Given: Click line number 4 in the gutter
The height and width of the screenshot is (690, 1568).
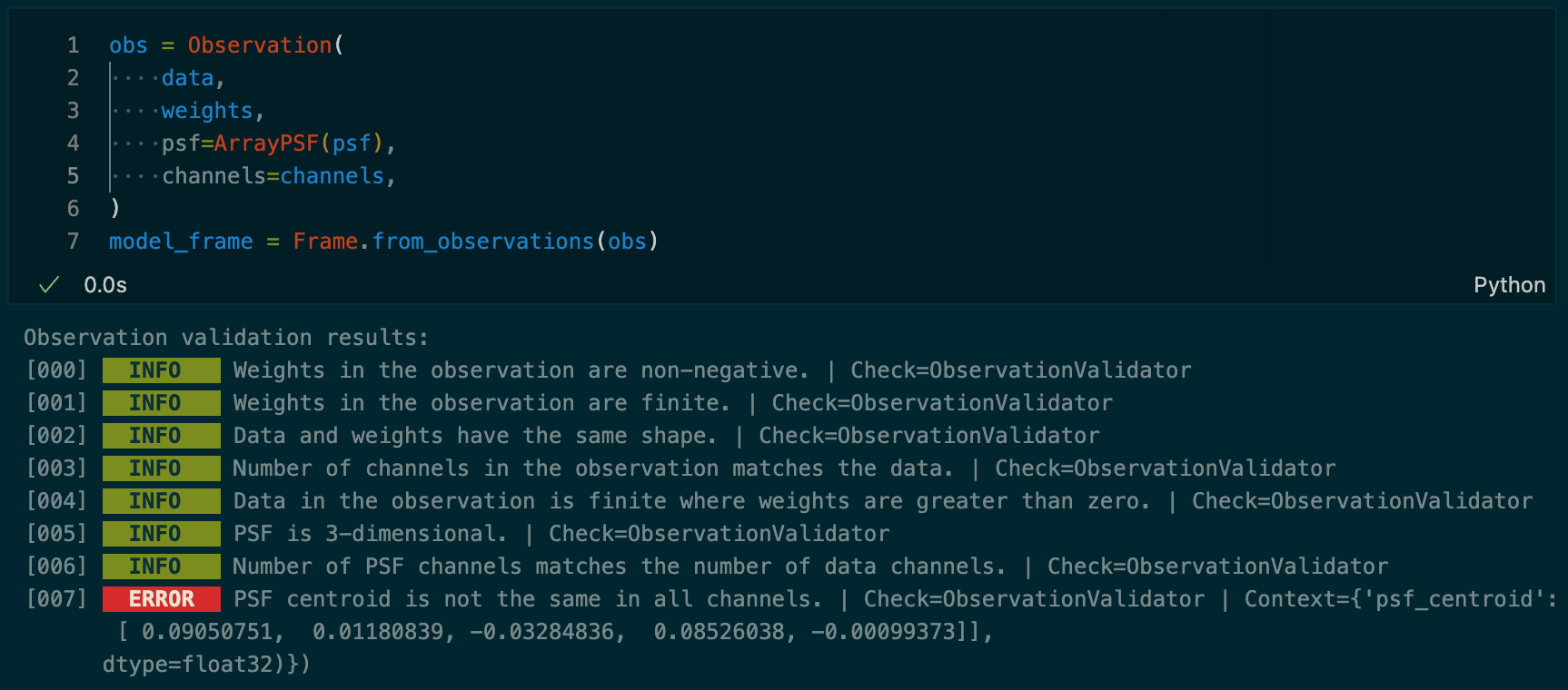Looking at the screenshot, I should [x=74, y=143].
